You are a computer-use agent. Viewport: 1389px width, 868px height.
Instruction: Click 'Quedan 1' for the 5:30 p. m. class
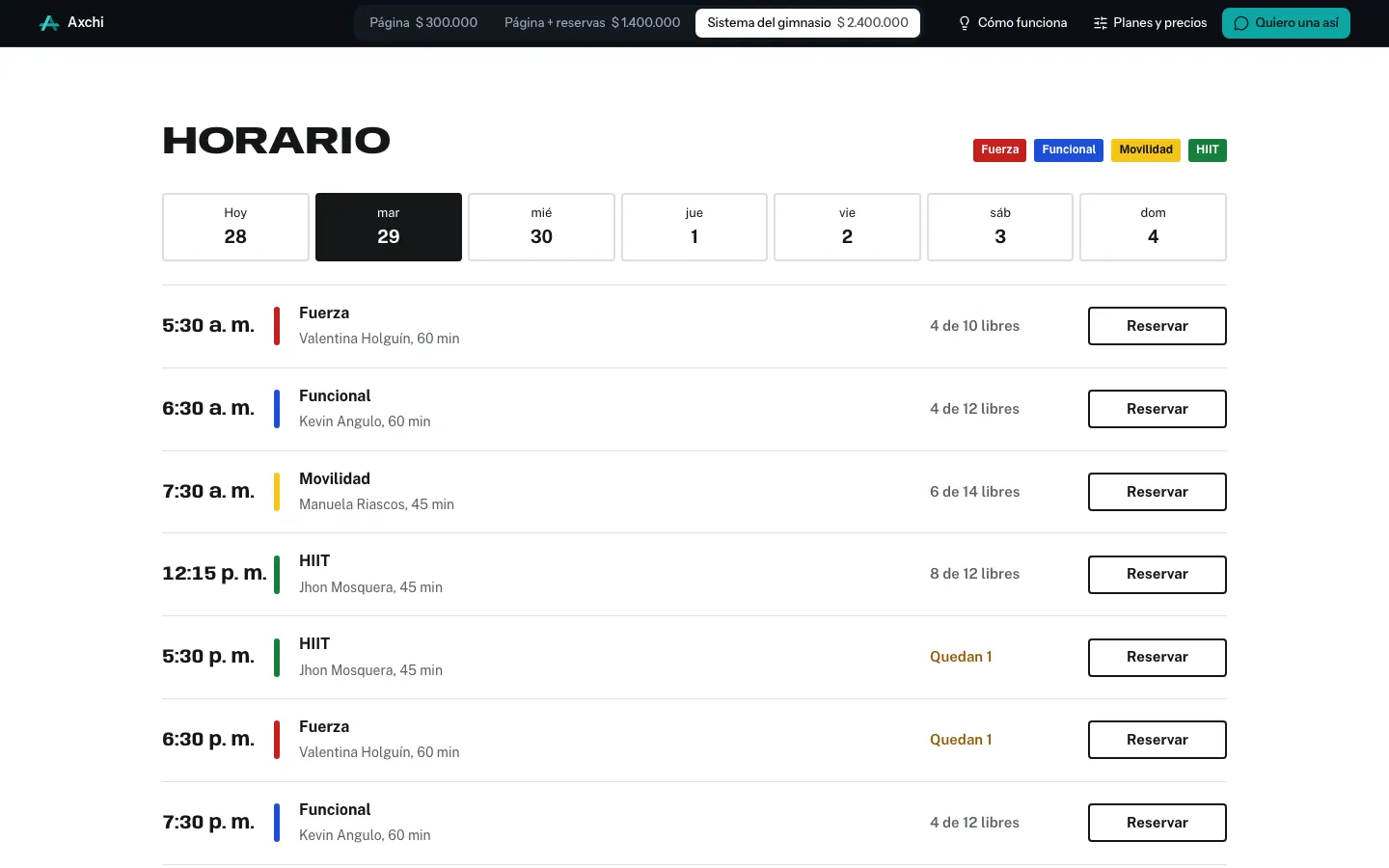click(961, 657)
